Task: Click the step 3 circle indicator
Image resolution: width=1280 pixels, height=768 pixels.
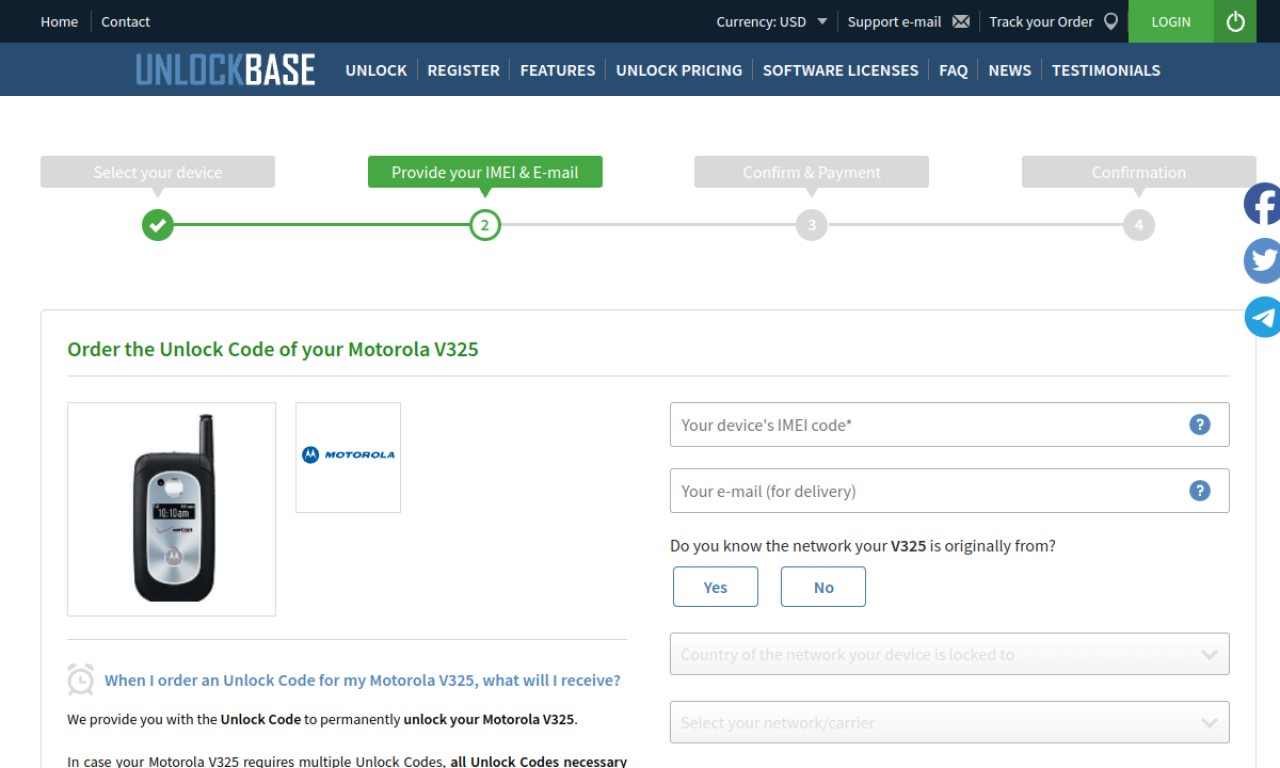Action: 812,225
